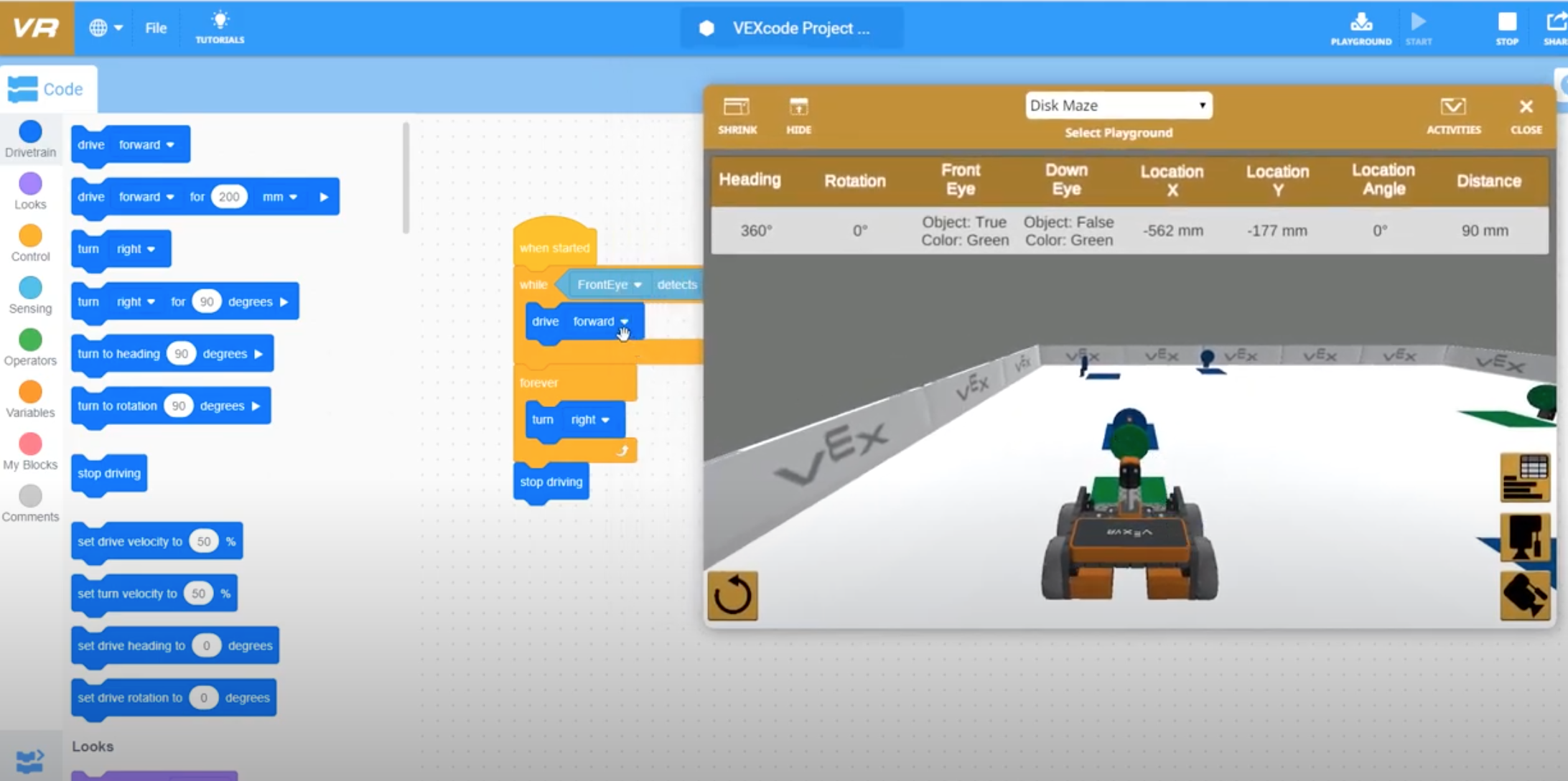
Task: Edit 0 in set drive heading block
Action: (x=206, y=646)
